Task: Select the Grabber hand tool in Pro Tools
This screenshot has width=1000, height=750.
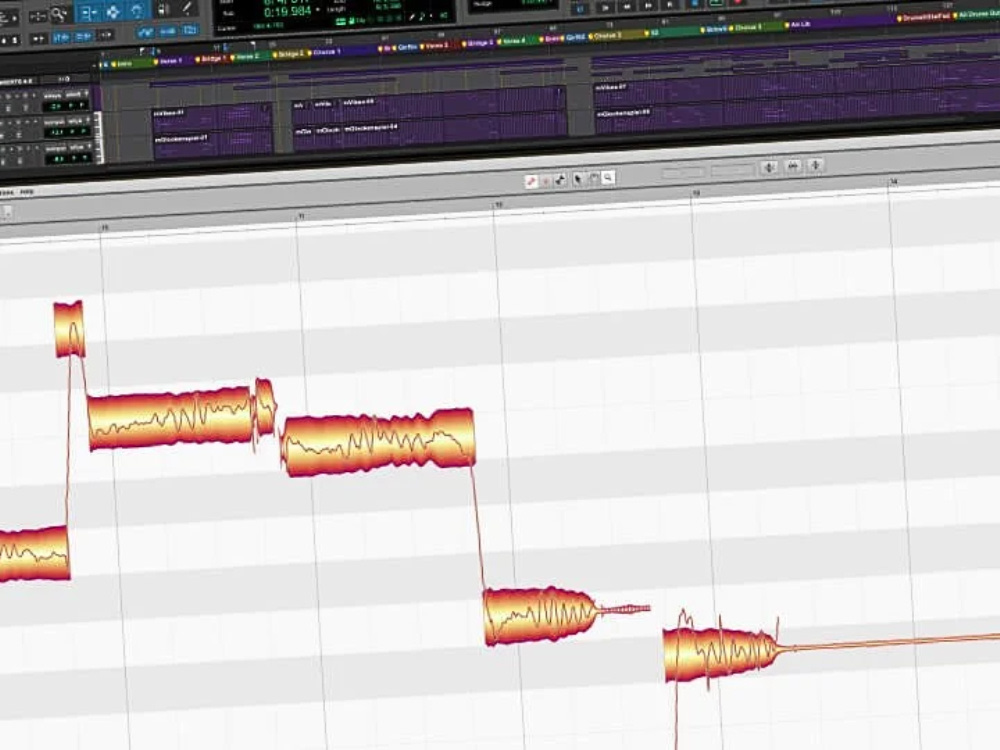Action: 136,11
